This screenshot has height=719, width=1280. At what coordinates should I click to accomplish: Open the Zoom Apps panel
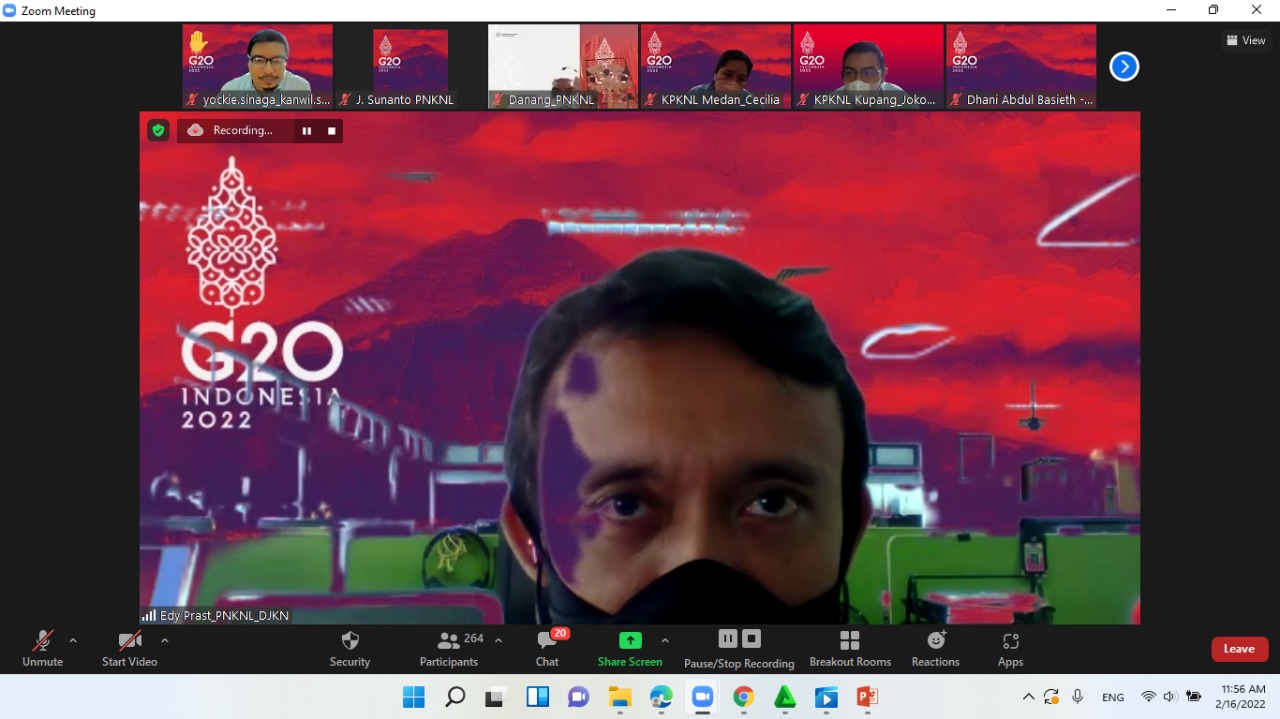(x=1010, y=648)
